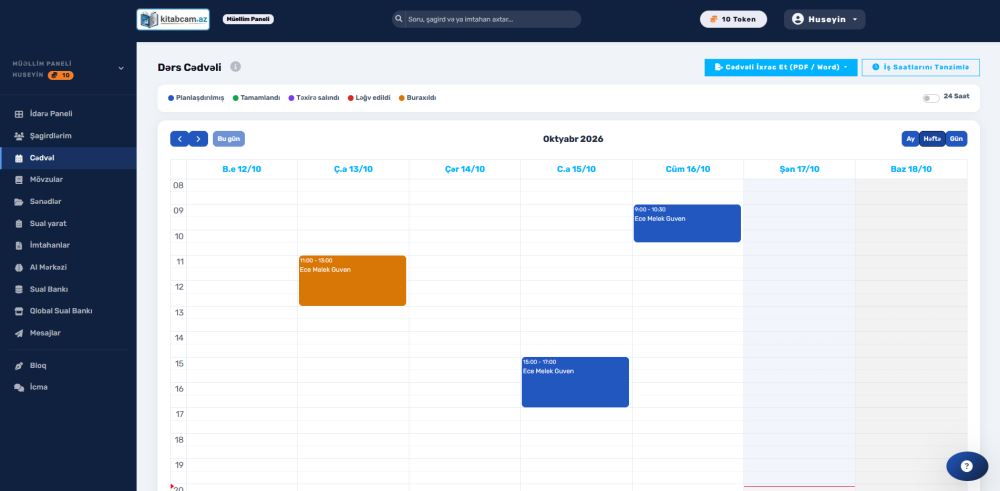Click the clock icon in İş Saatlarını Tənzimlə
Screen dimensions: 1000x491
point(876,67)
